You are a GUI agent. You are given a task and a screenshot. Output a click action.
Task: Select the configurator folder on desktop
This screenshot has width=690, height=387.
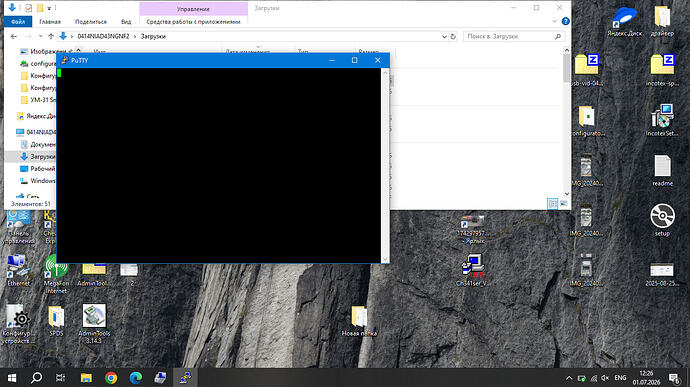(x=587, y=121)
